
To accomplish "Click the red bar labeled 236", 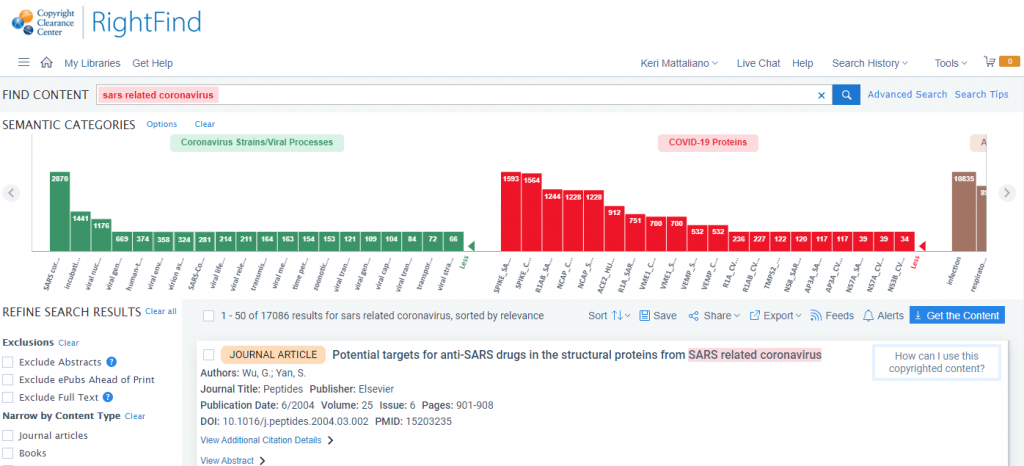I will coord(739,241).
